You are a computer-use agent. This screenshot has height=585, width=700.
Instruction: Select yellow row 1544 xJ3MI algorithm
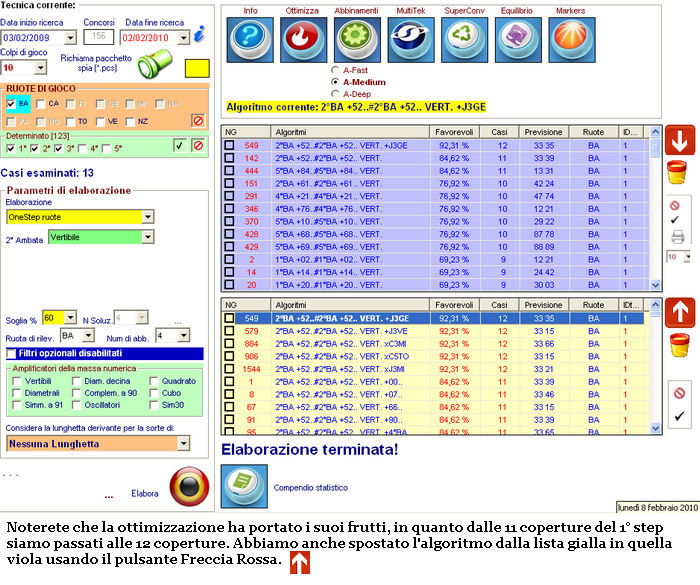(434, 369)
